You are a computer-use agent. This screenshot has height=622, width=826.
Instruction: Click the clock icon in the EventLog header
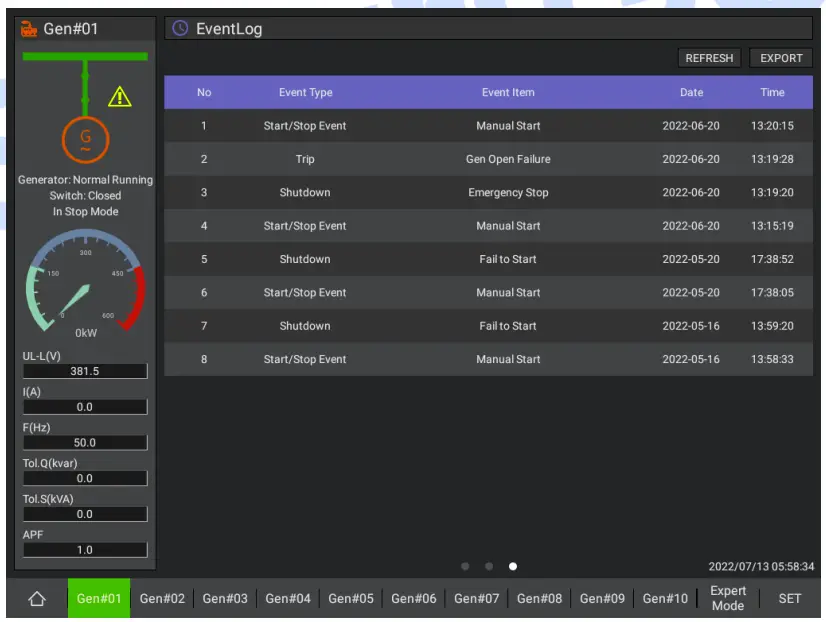(x=179, y=29)
